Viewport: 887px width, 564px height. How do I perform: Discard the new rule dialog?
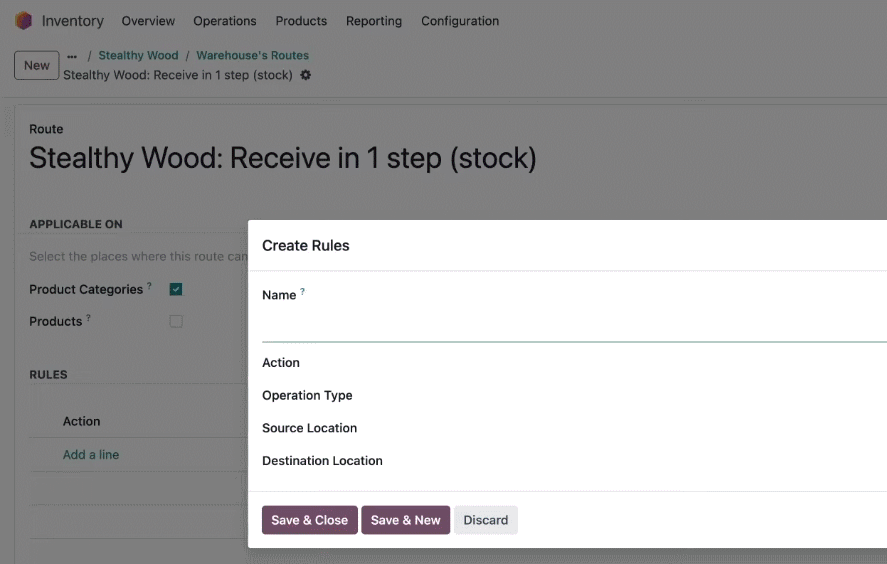[x=485, y=520]
